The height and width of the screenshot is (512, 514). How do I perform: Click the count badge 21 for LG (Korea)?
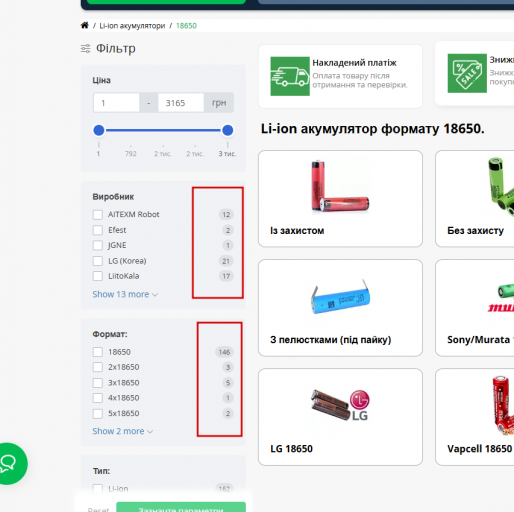[x=226, y=261]
